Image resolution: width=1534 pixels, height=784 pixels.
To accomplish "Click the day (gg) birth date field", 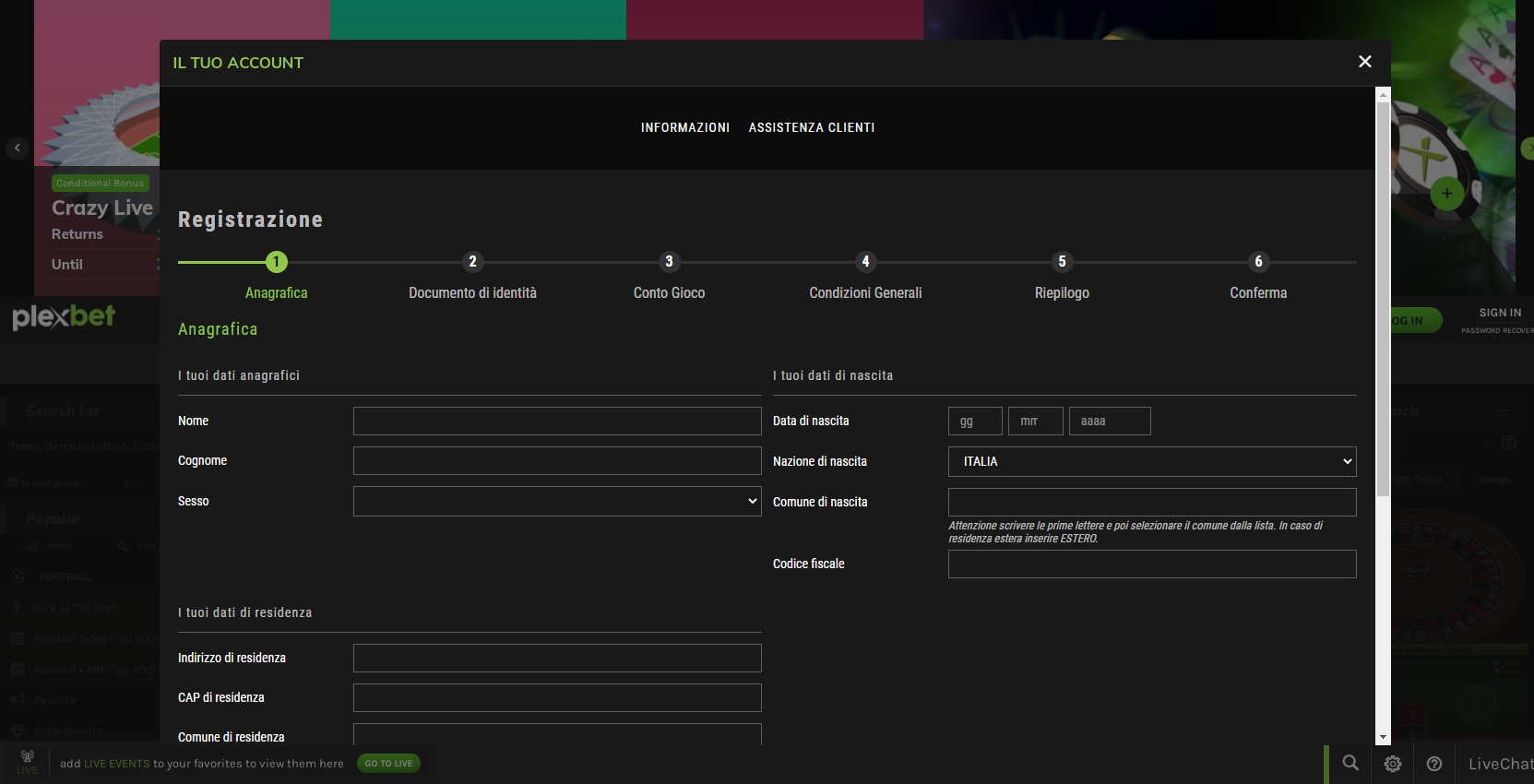I will tap(975, 421).
